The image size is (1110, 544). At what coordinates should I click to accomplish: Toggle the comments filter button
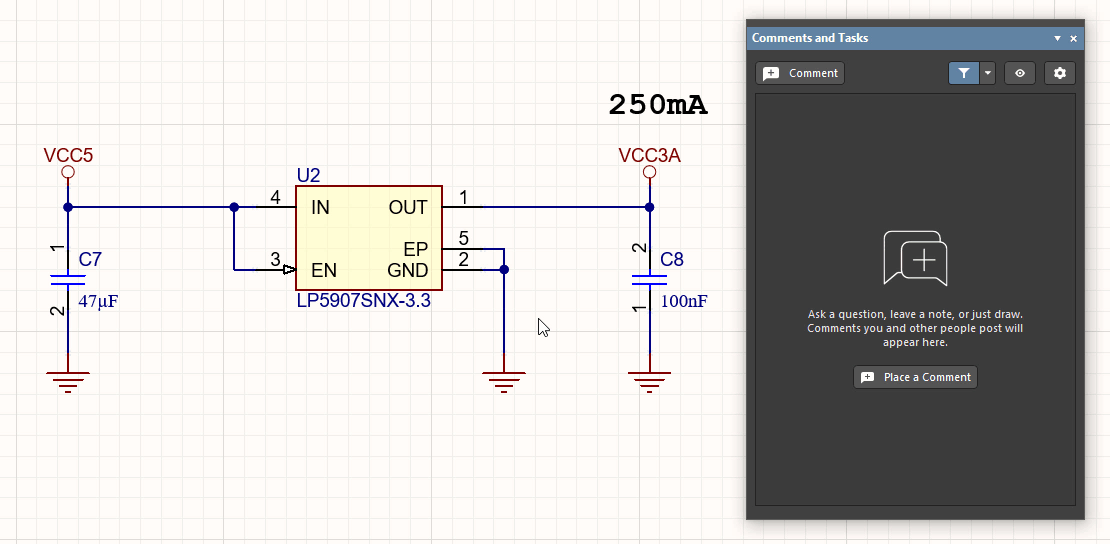click(963, 73)
